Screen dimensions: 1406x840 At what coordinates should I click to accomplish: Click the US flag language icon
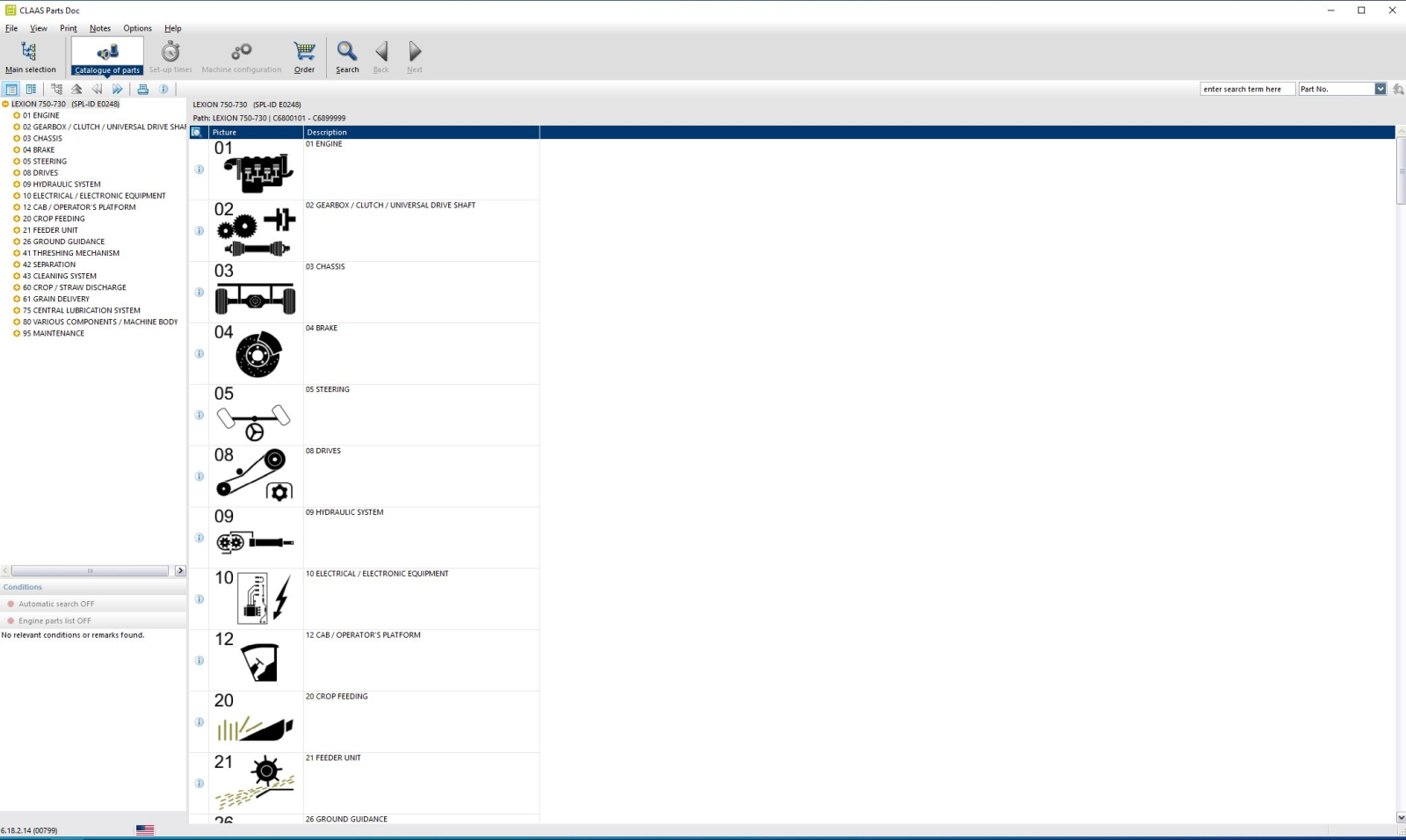[x=145, y=829]
